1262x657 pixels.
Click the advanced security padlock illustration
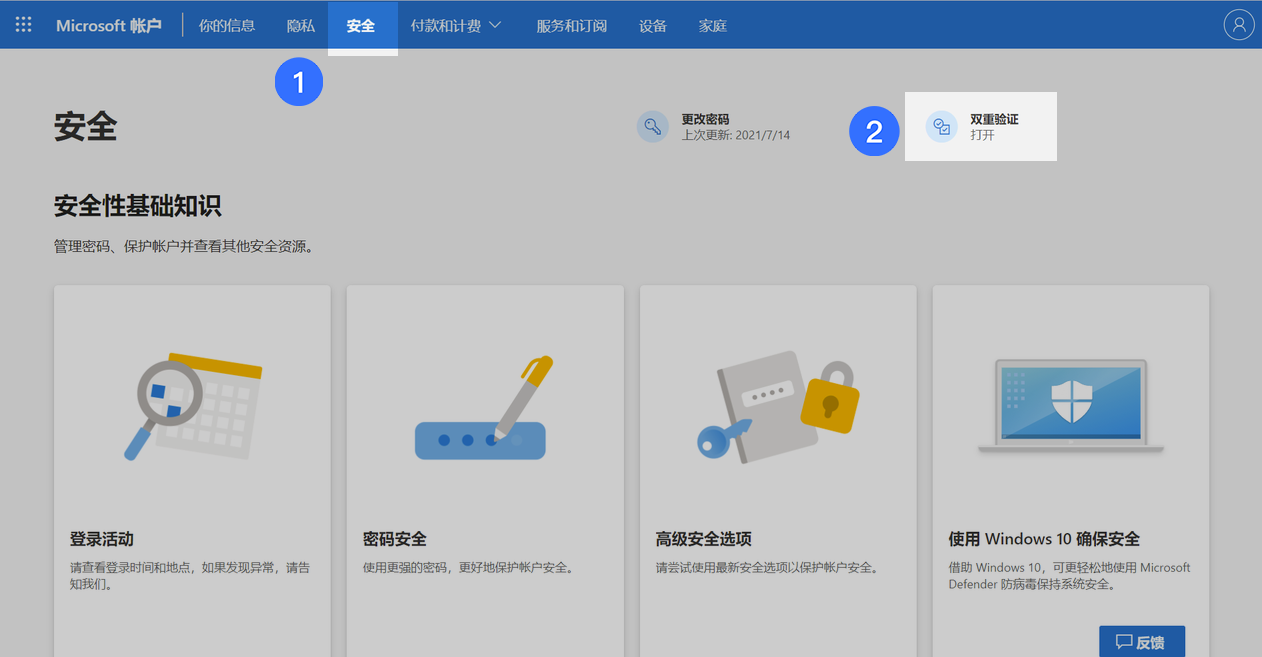[779, 408]
